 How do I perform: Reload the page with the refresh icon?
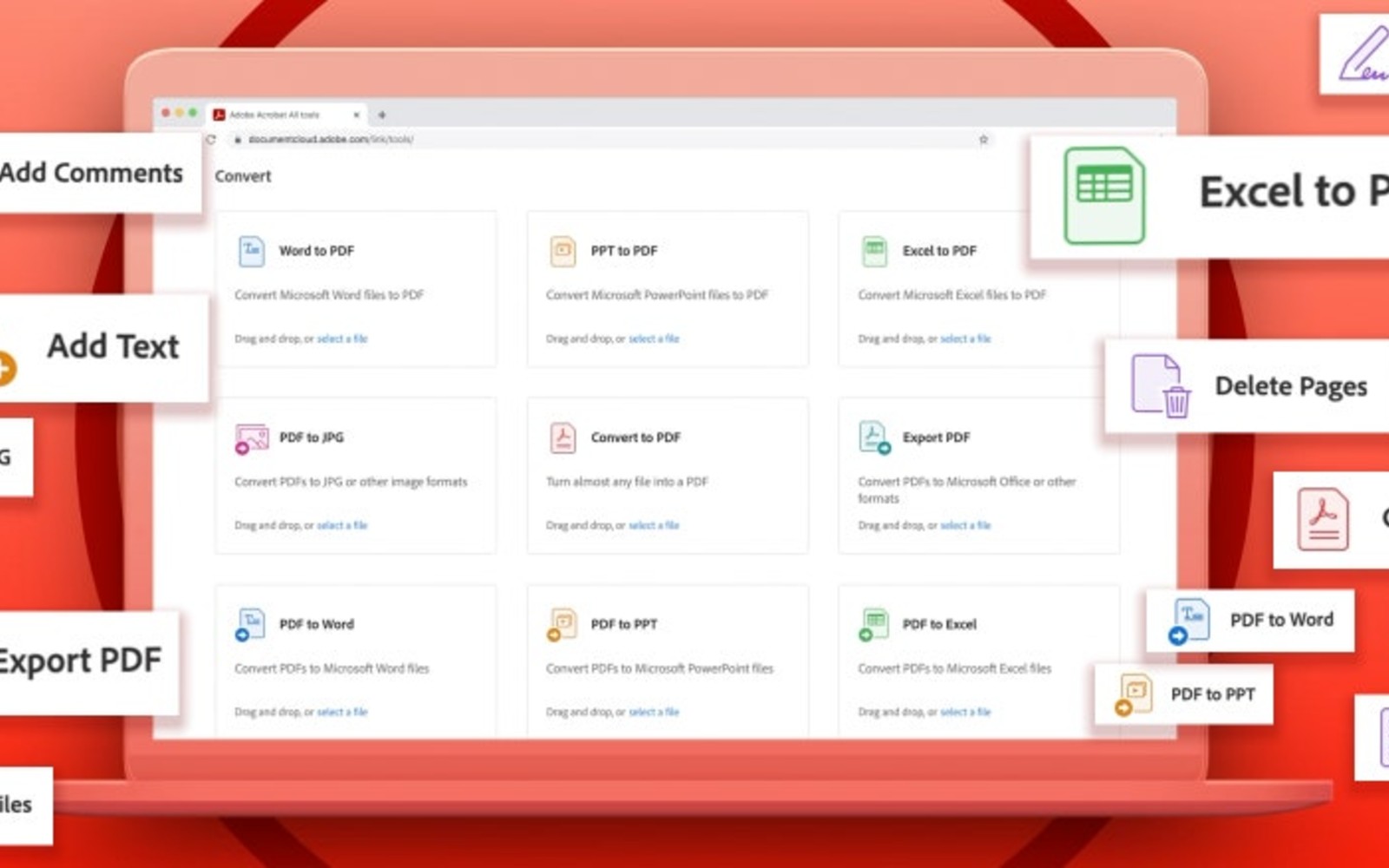coord(211,139)
